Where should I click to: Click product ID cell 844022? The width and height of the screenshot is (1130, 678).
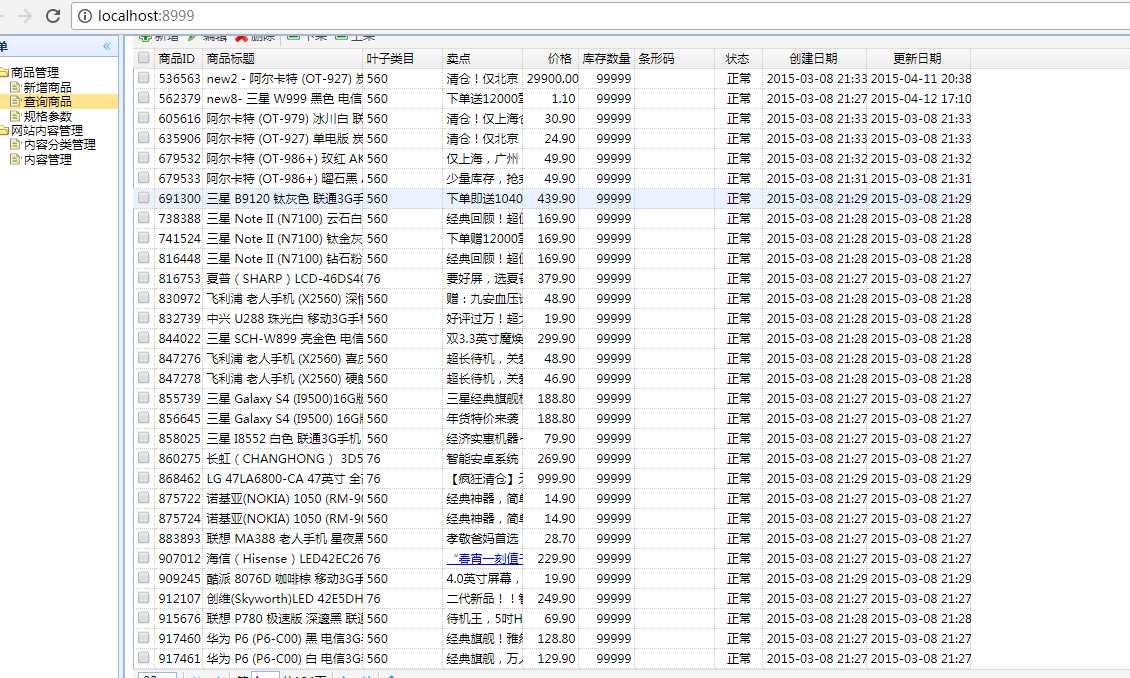coord(179,339)
